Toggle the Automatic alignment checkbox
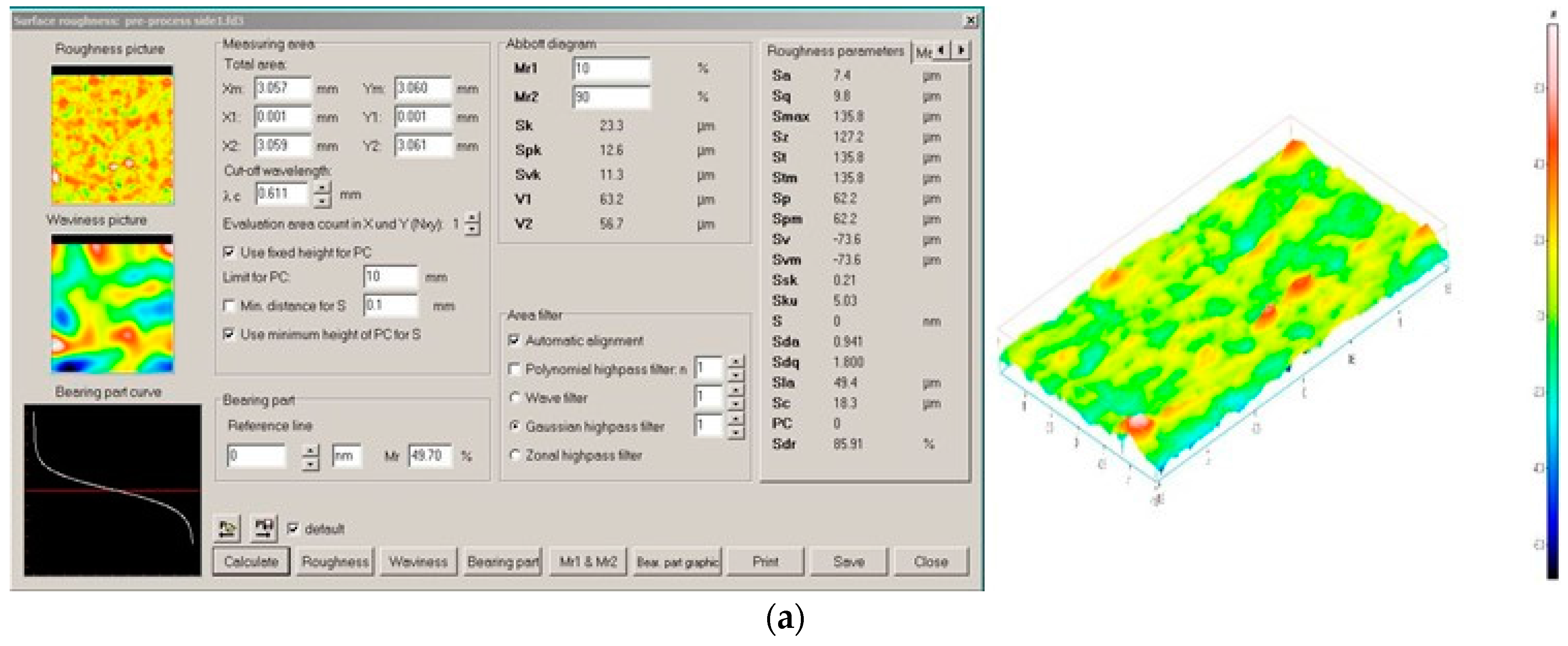This screenshot has height=646, width=1568. 514,340
